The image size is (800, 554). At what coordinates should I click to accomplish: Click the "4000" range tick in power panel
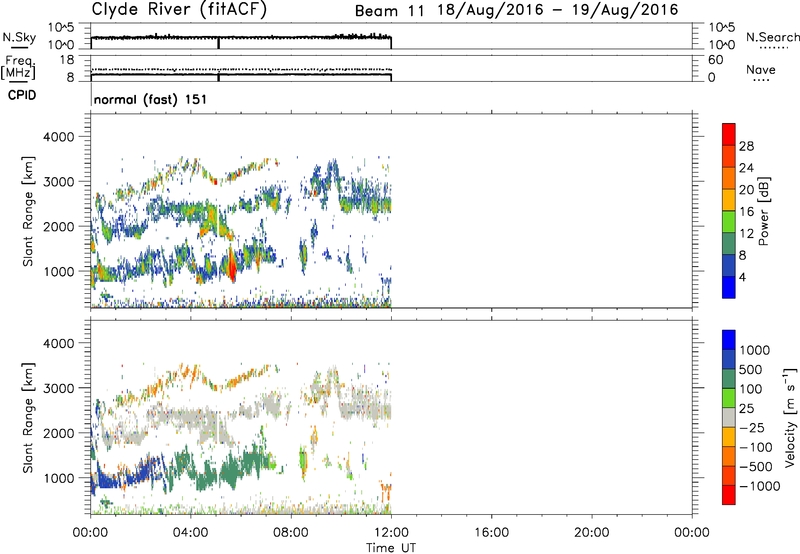pyautogui.click(x=59, y=137)
